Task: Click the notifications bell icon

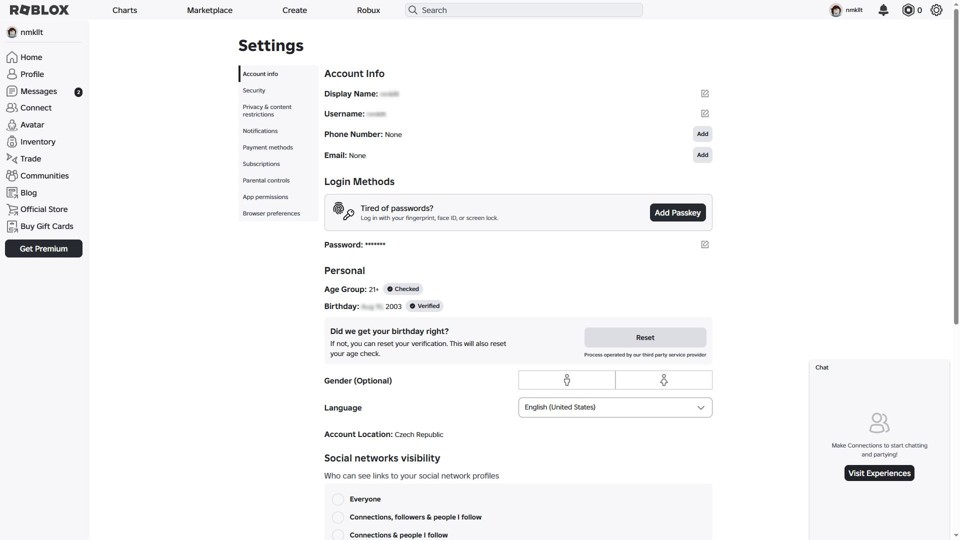Action: click(x=883, y=10)
